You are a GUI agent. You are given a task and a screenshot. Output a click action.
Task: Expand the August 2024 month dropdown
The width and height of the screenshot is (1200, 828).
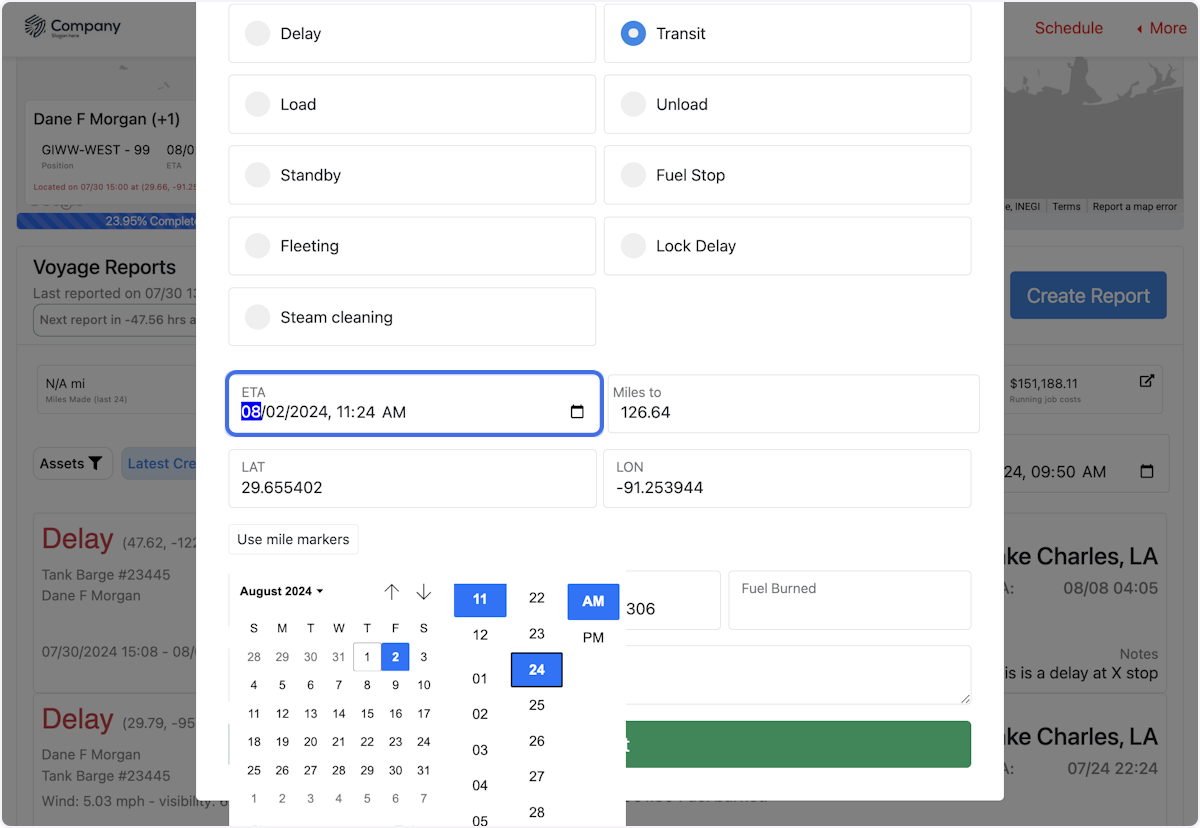pyautogui.click(x=282, y=591)
